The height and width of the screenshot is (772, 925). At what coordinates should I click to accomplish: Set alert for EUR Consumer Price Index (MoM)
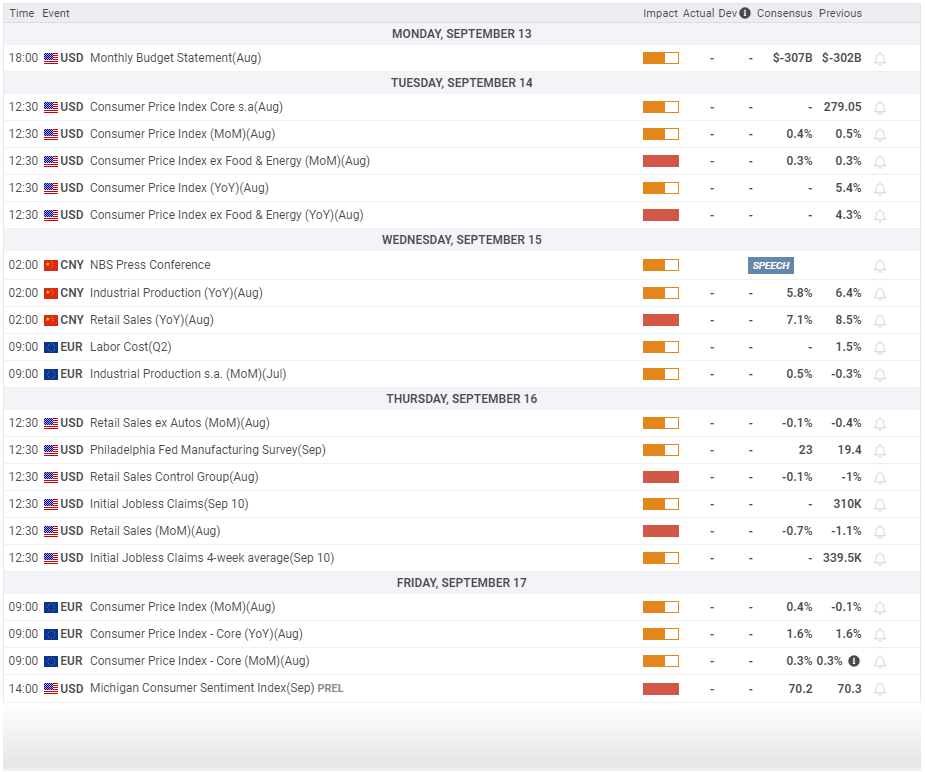[x=880, y=607]
